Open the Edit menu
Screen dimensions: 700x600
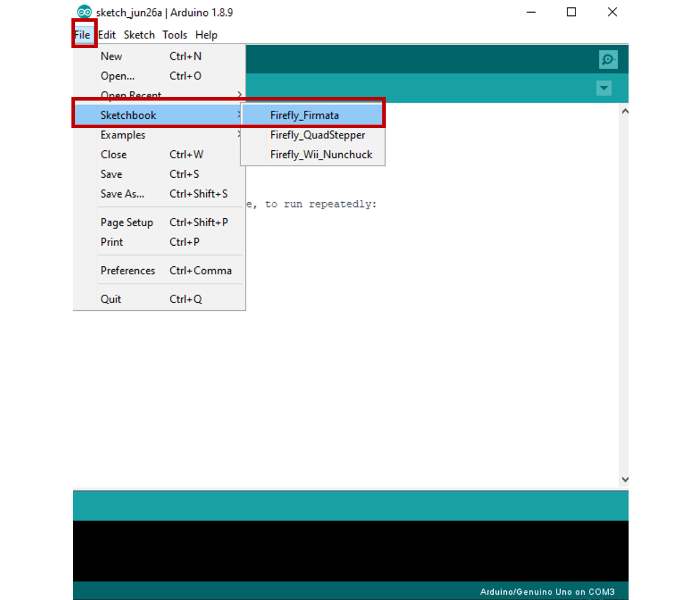tap(107, 35)
